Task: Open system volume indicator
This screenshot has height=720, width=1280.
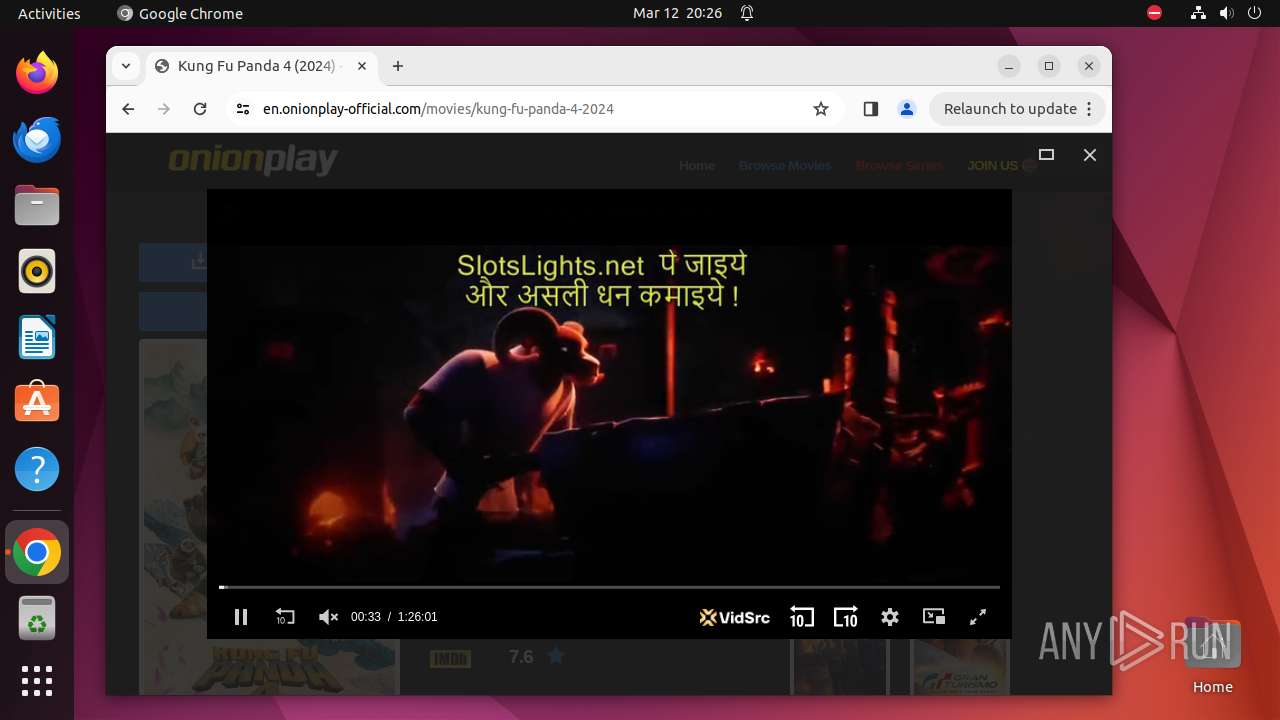Action: [1226, 13]
